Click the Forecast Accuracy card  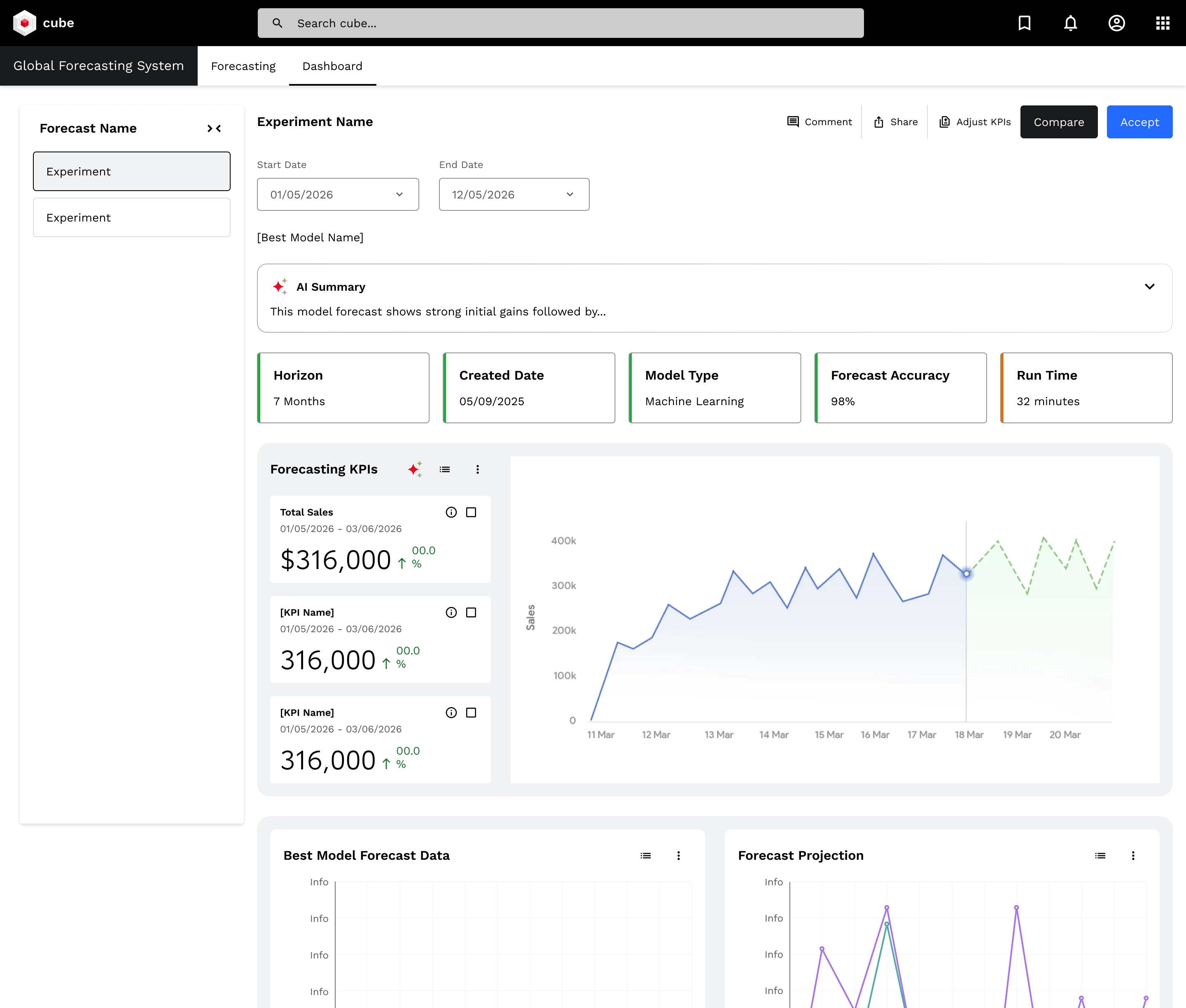click(x=900, y=388)
